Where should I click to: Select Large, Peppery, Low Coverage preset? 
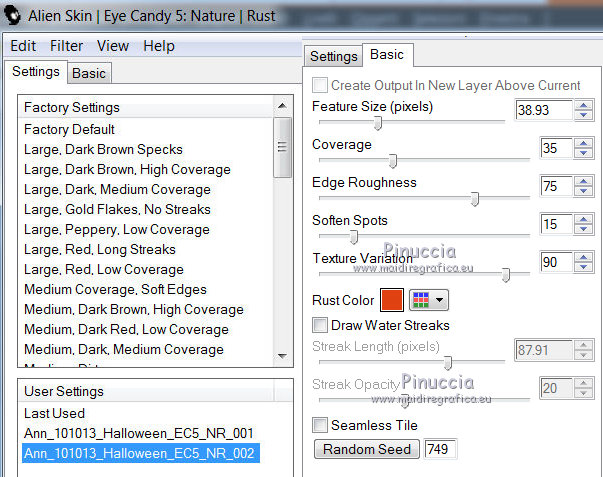coord(117,229)
